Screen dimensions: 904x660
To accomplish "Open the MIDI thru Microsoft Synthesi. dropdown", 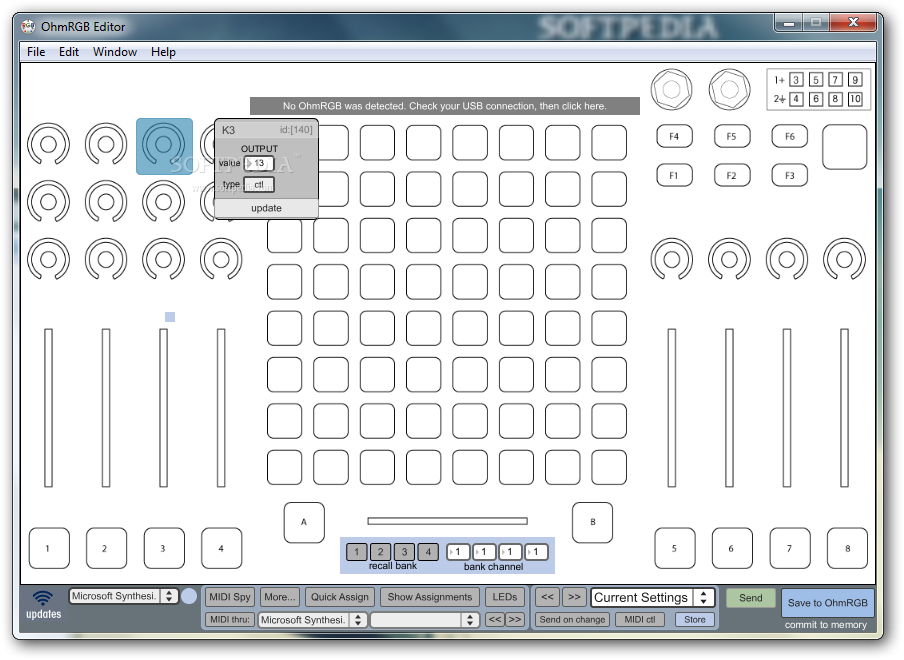I will tap(312, 620).
